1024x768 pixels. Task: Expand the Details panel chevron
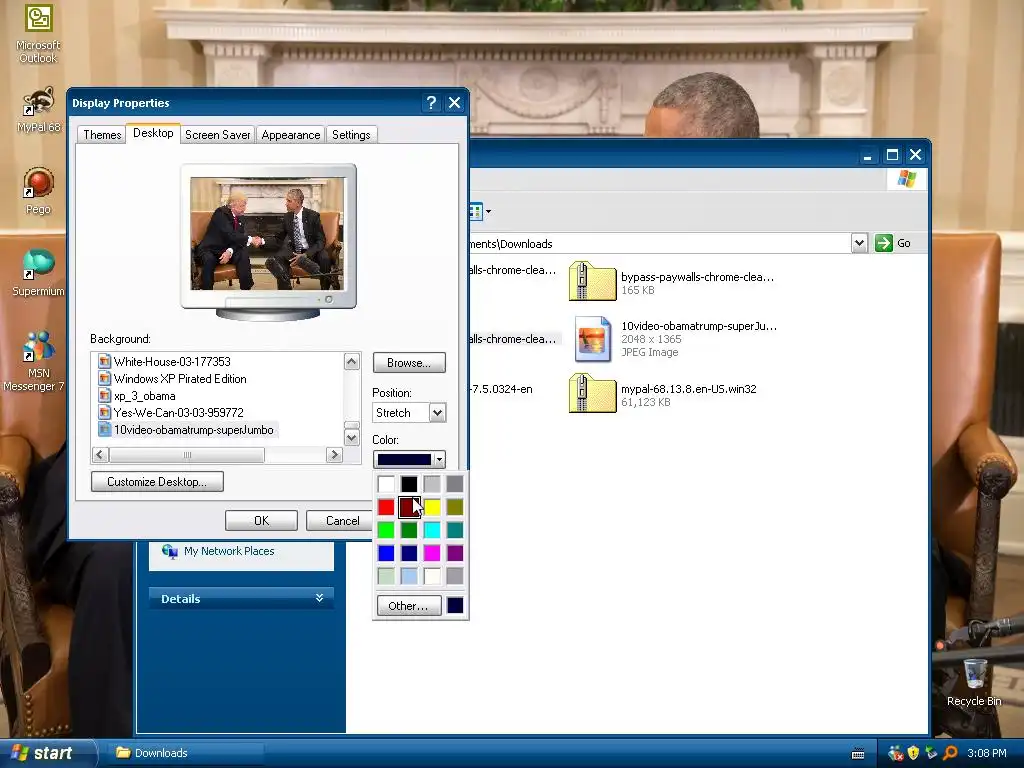pyautogui.click(x=319, y=598)
